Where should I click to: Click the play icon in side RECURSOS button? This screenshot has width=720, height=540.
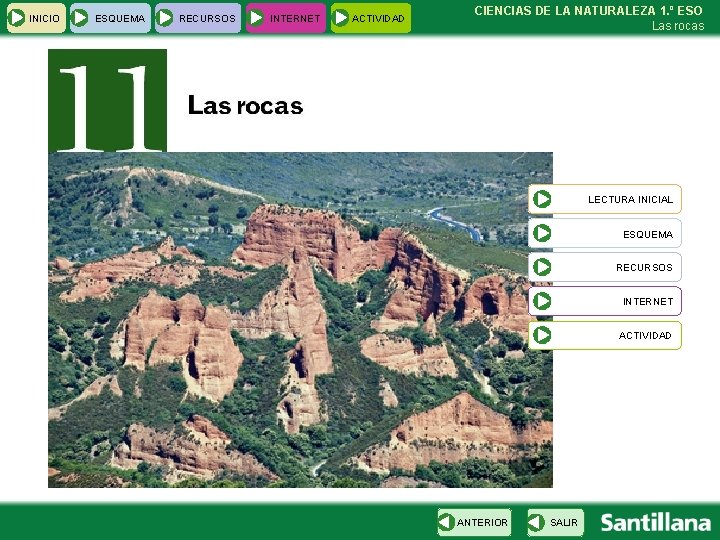pyautogui.click(x=542, y=267)
